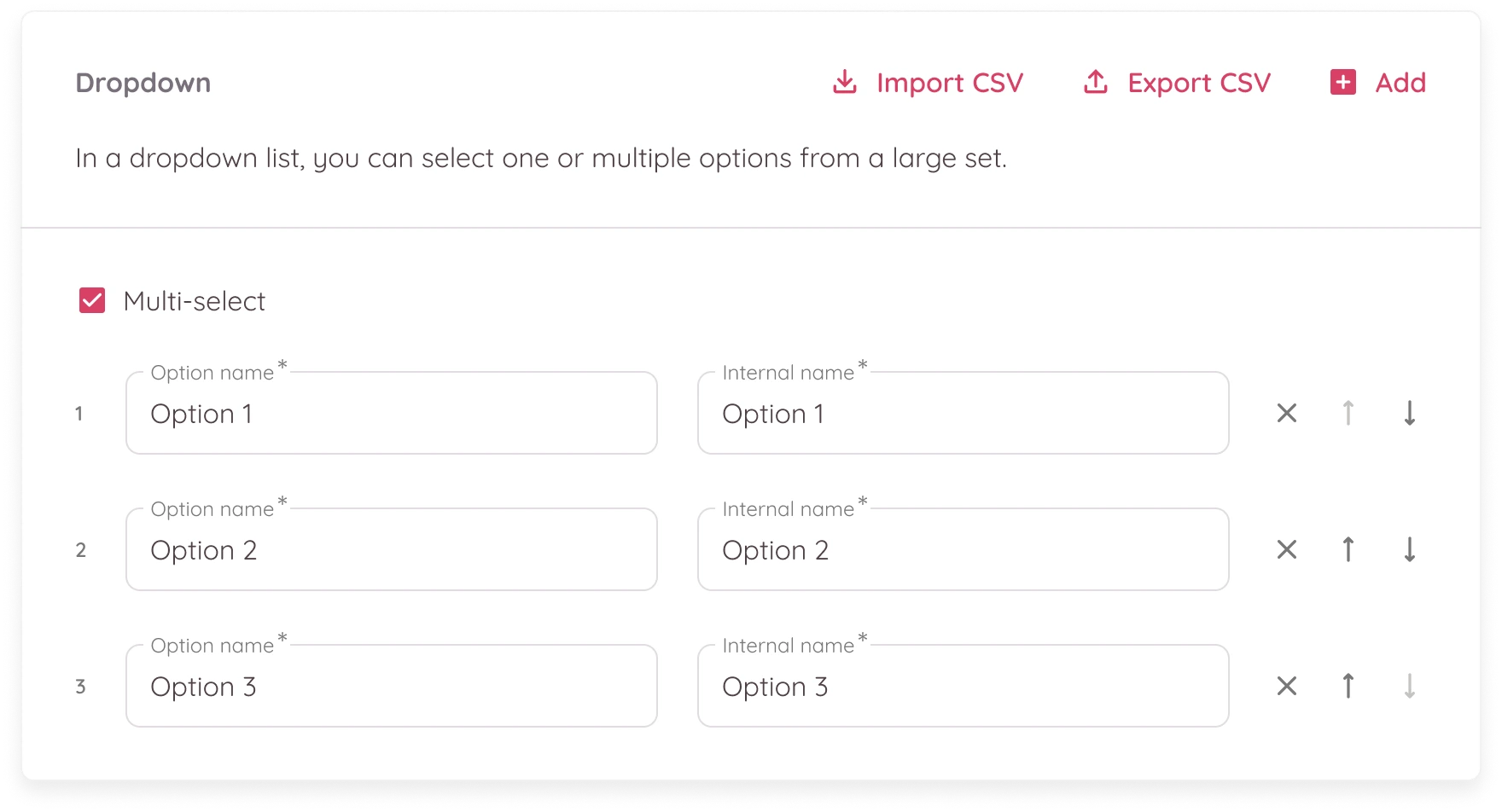Uncheck the Multi-select checkbox

tap(92, 301)
